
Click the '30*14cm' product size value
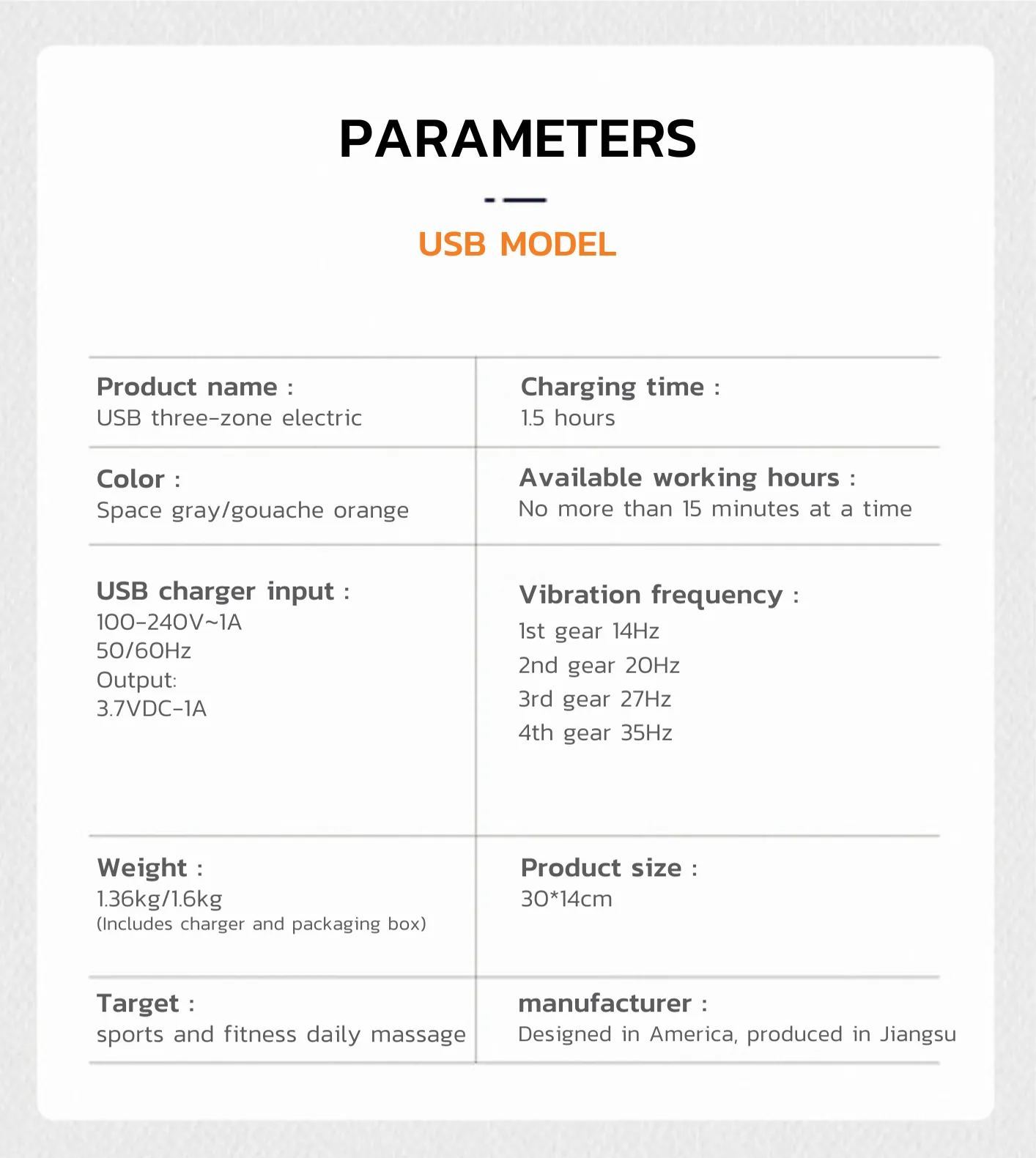pyautogui.click(x=566, y=899)
